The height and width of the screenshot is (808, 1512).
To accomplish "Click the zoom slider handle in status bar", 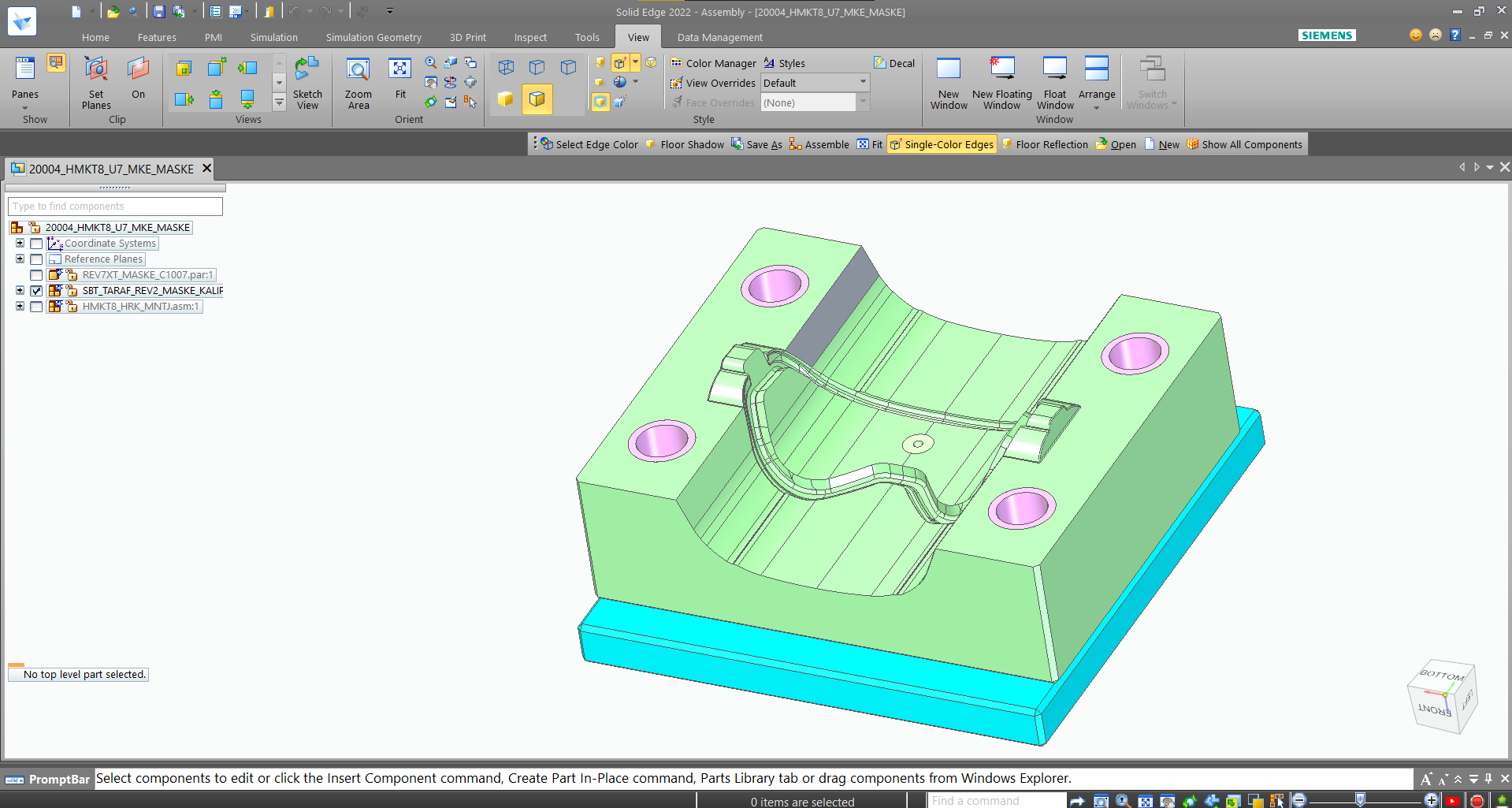I will click(x=1360, y=799).
